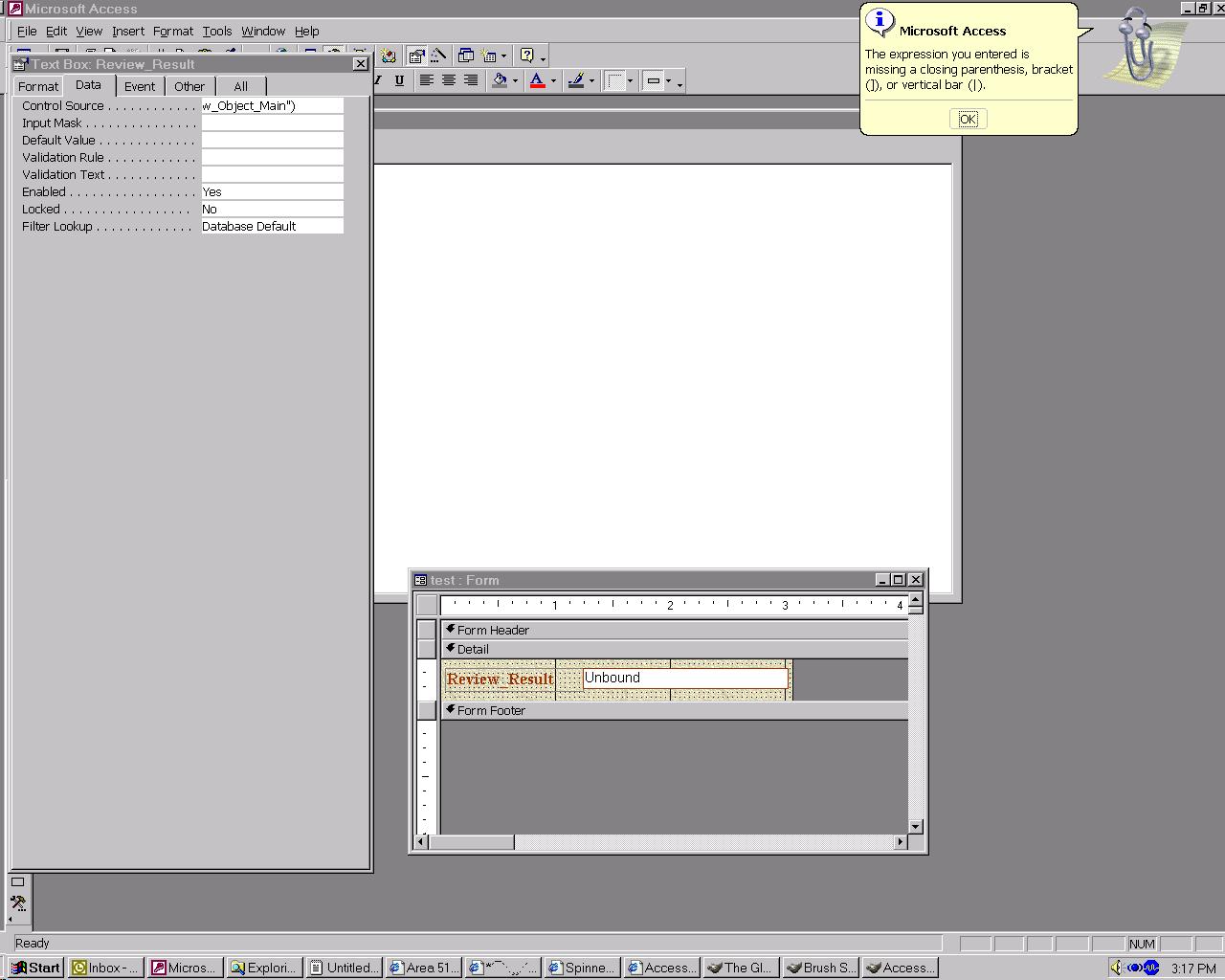Open the Insert menu
1225x980 pixels.
point(128,31)
